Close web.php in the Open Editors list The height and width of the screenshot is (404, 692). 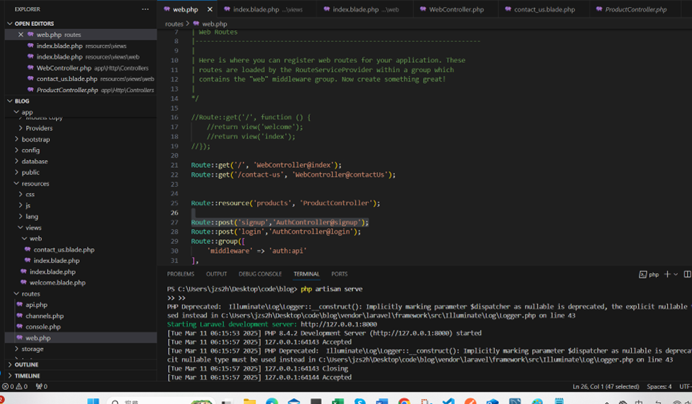pos(21,34)
